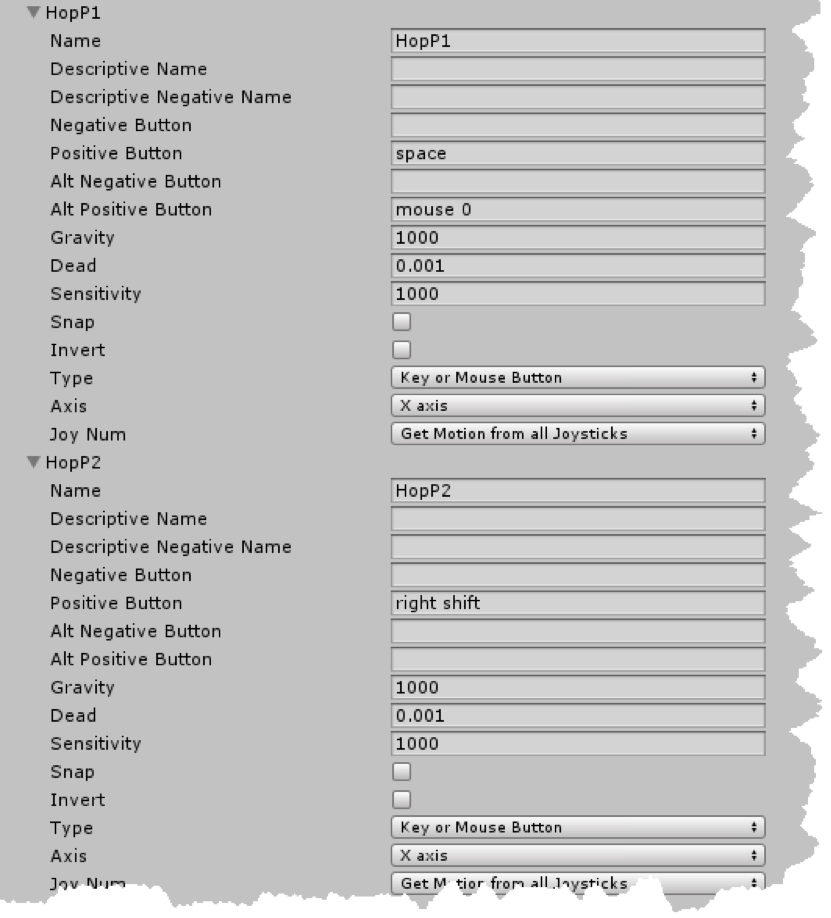Click the HopP1 Gravity label
Image resolution: width=831 pixels, height=918 pixels.
point(82,238)
